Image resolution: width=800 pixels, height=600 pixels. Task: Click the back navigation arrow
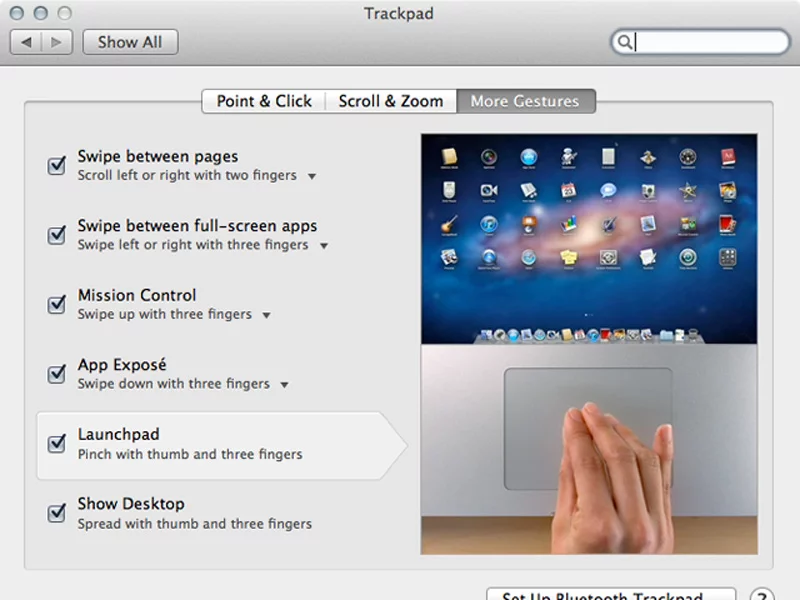tap(25, 42)
